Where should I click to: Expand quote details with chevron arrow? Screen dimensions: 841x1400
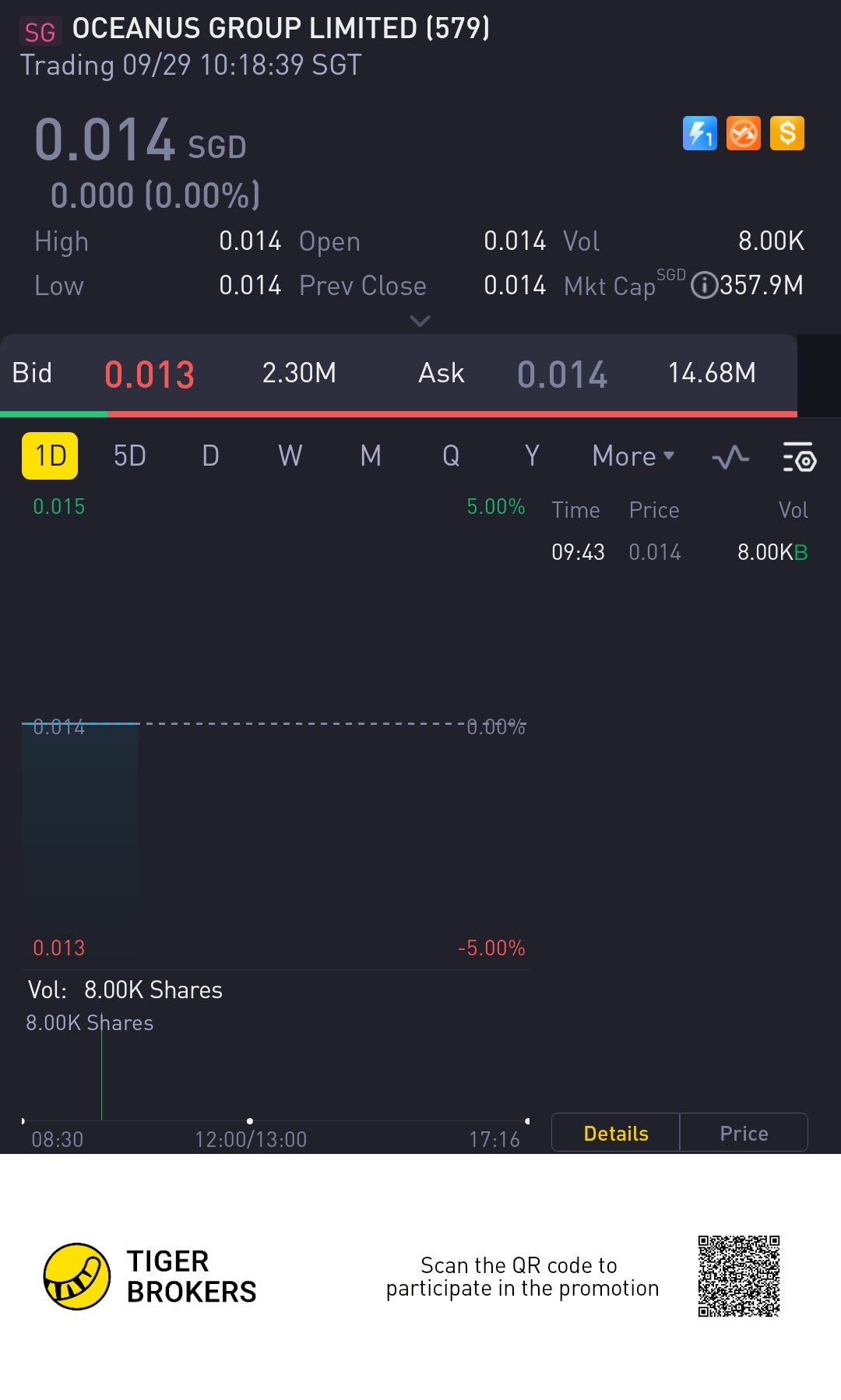click(420, 321)
